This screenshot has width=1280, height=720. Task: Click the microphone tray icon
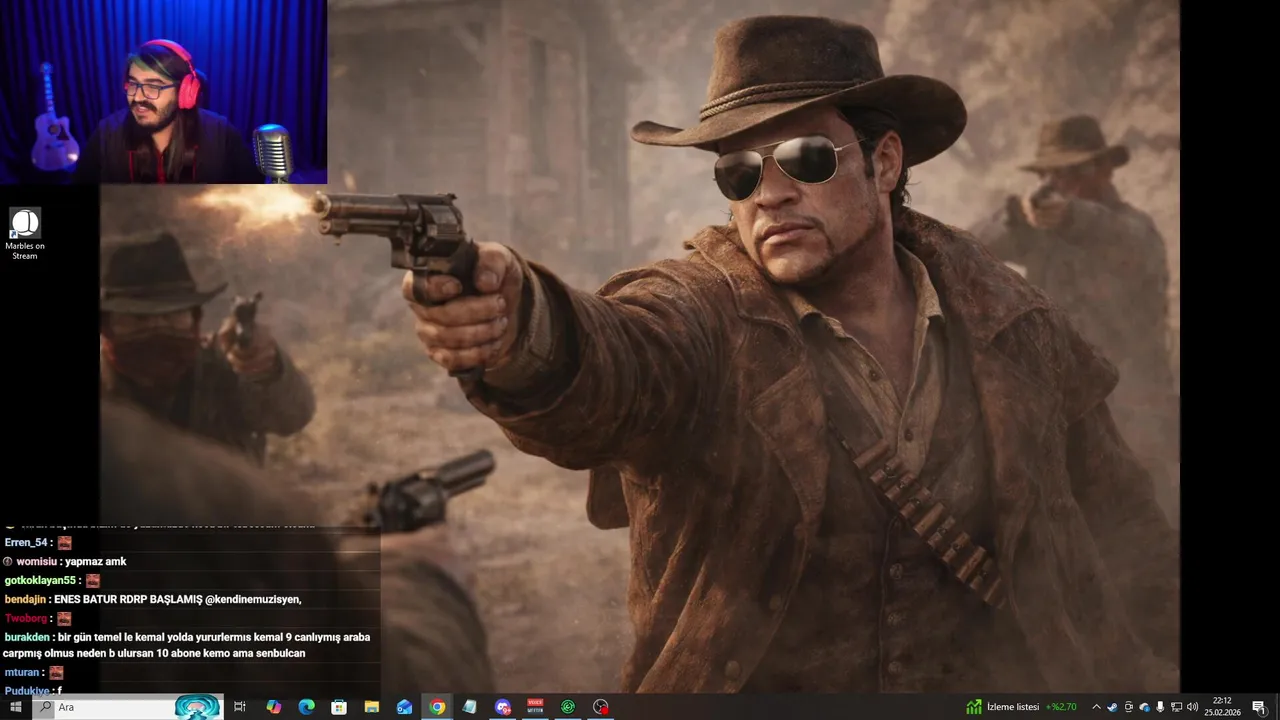[x=1160, y=707]
